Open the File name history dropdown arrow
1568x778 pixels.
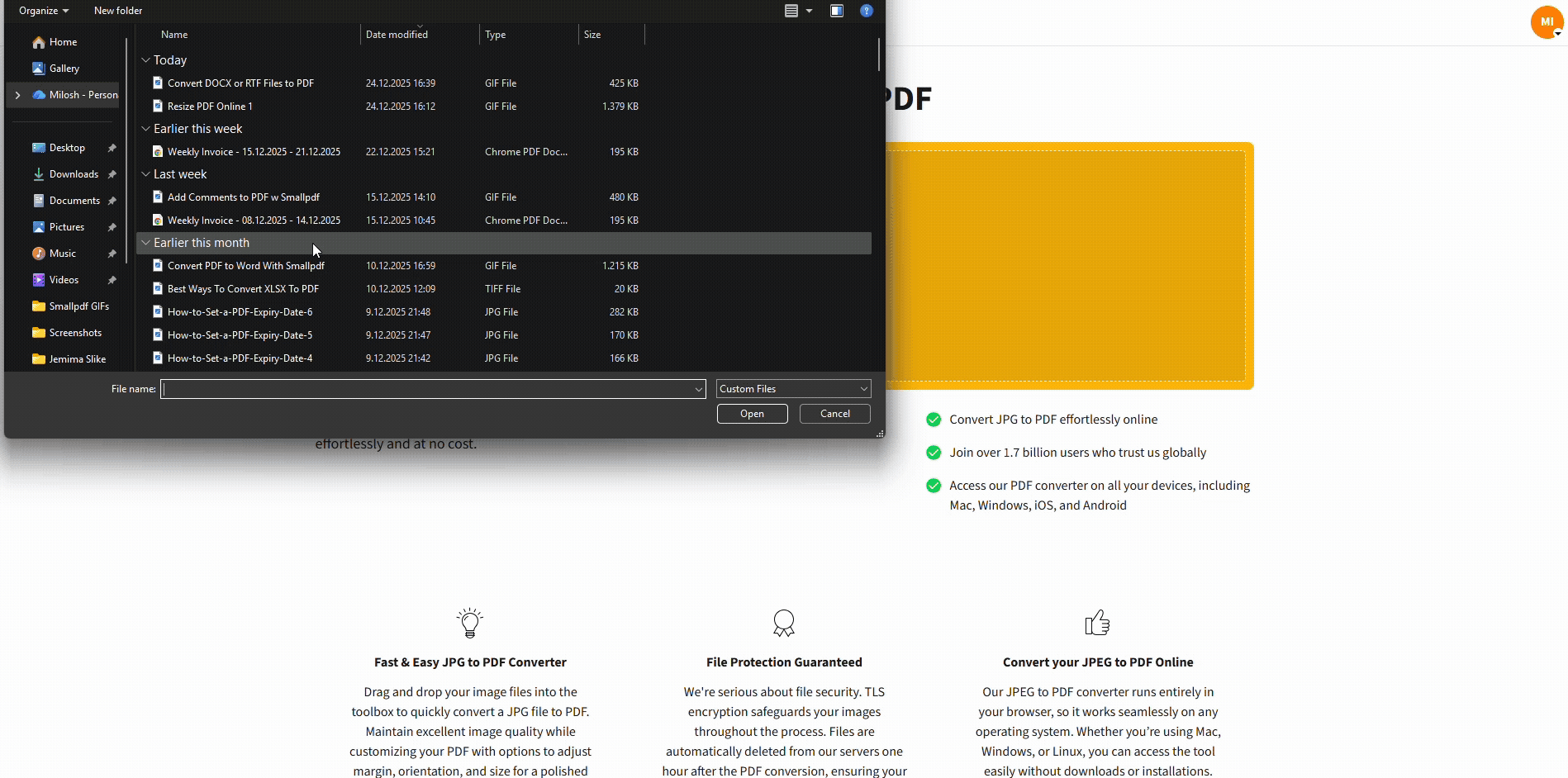(699, 389)
